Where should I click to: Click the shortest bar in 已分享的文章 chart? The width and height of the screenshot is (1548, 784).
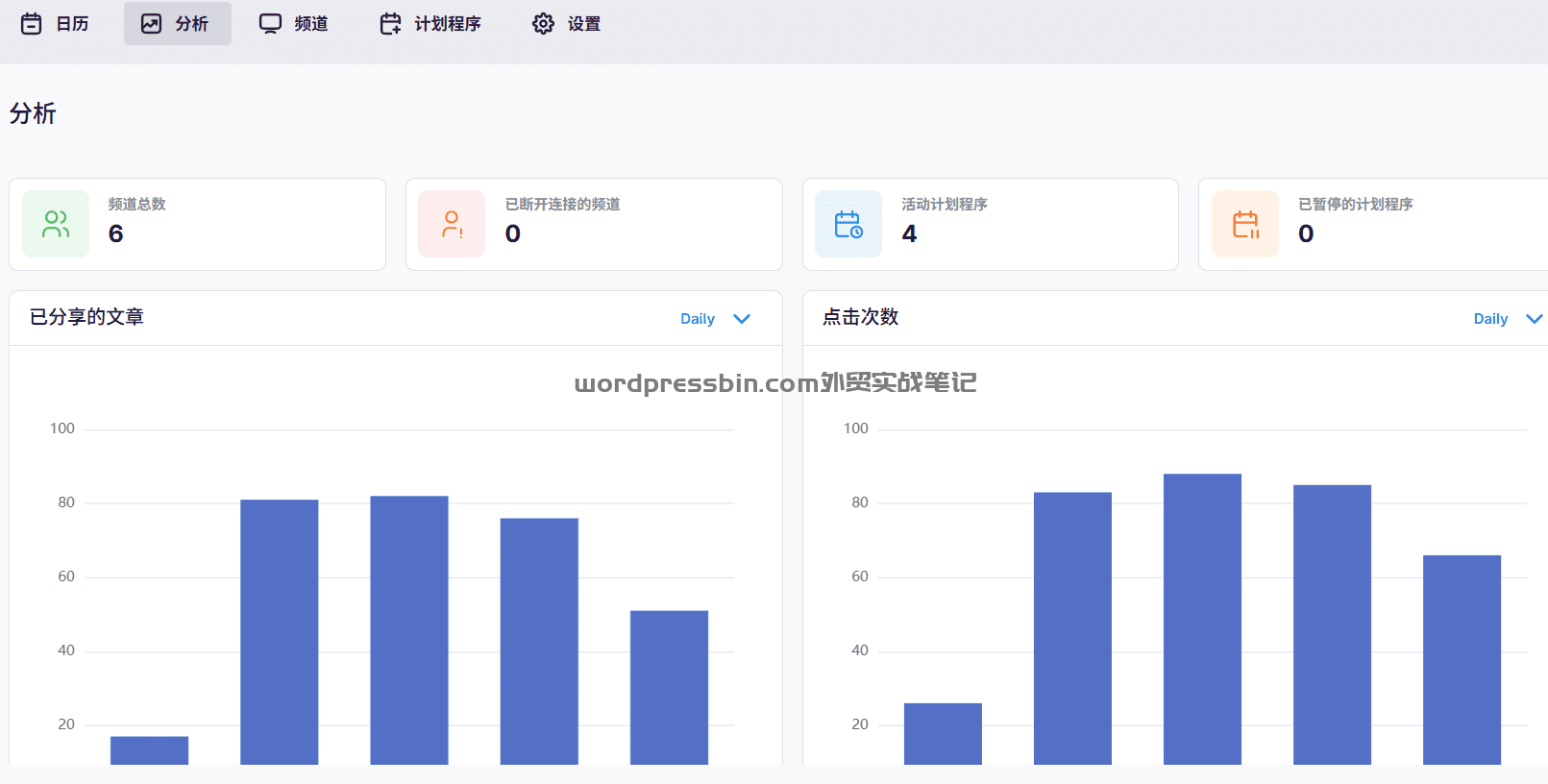[x=149, y=749]
